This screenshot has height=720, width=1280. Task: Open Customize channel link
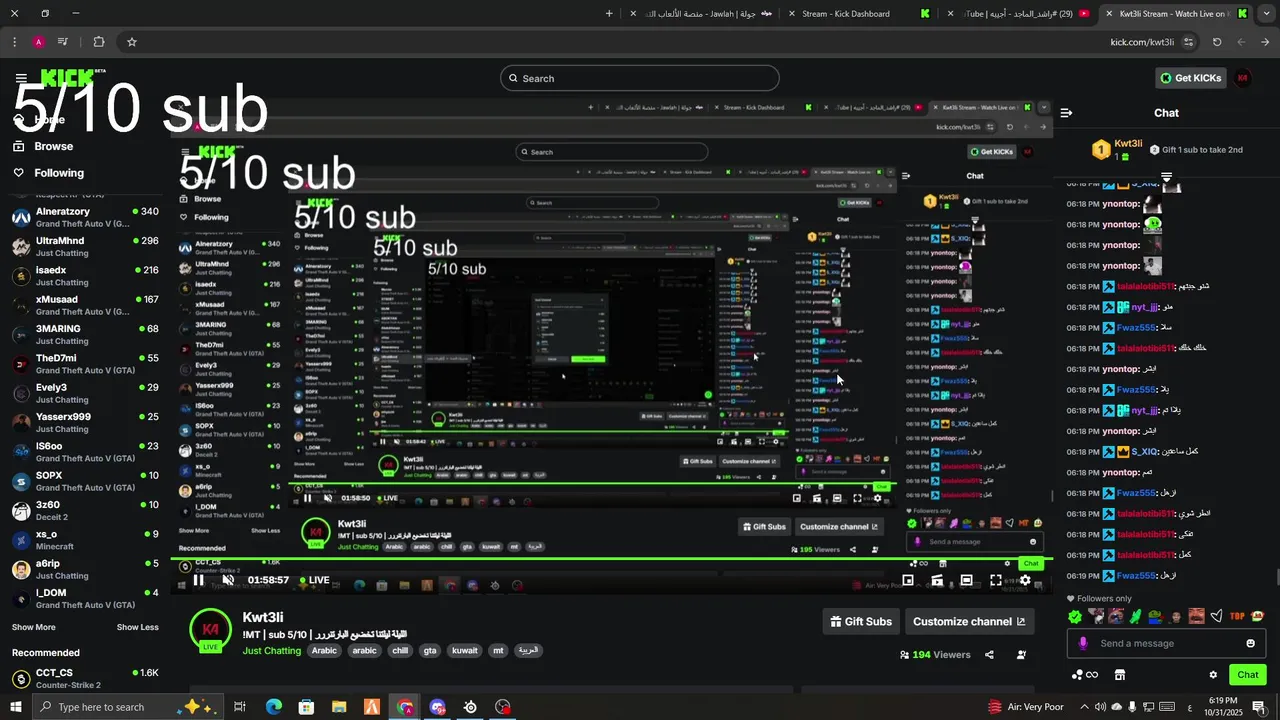click(x=969, y=621)
